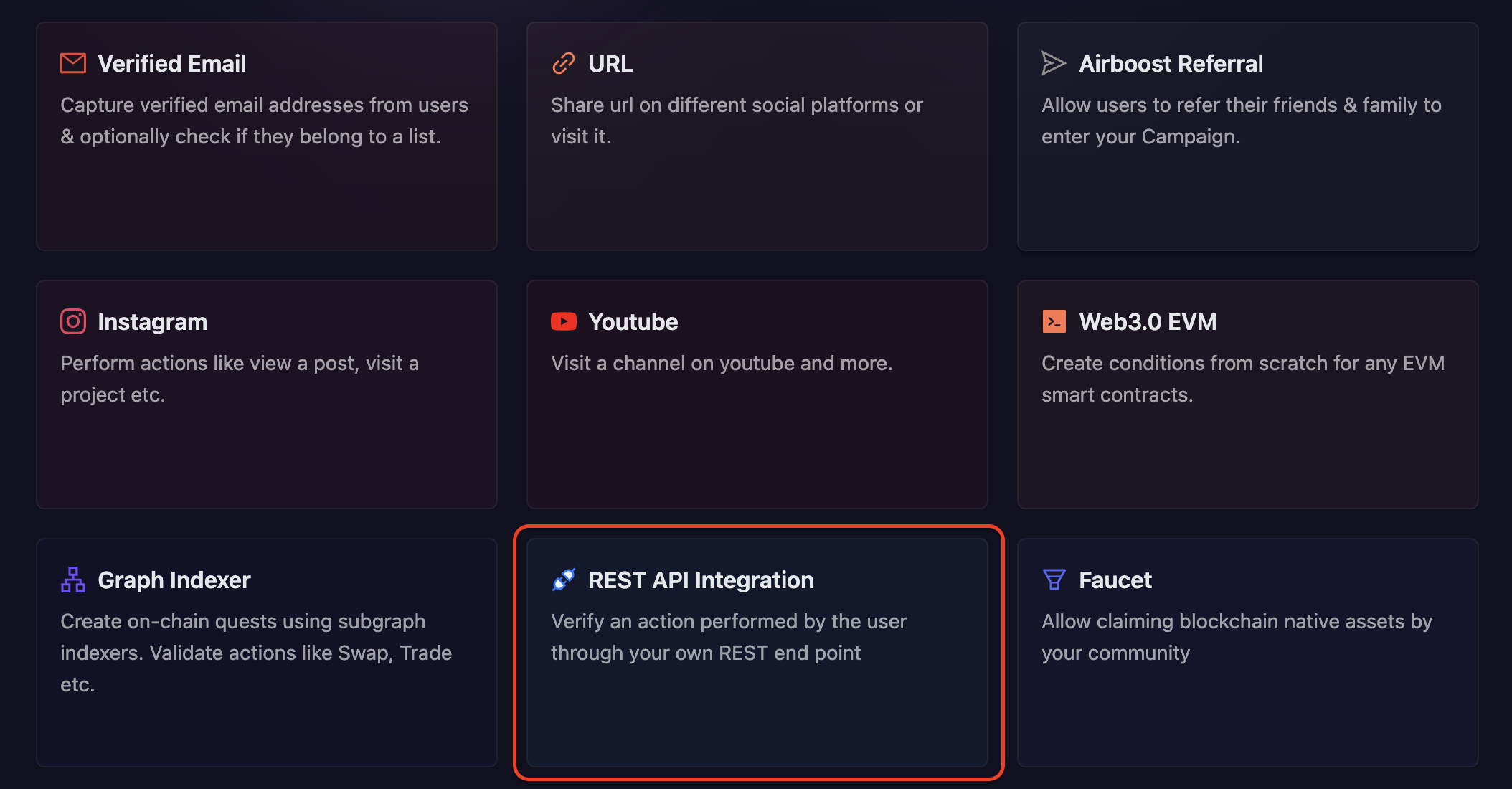Click the URL chain-link icon
The width and height of the screenshot is (1512, 789).
click(x=563, y=63)
